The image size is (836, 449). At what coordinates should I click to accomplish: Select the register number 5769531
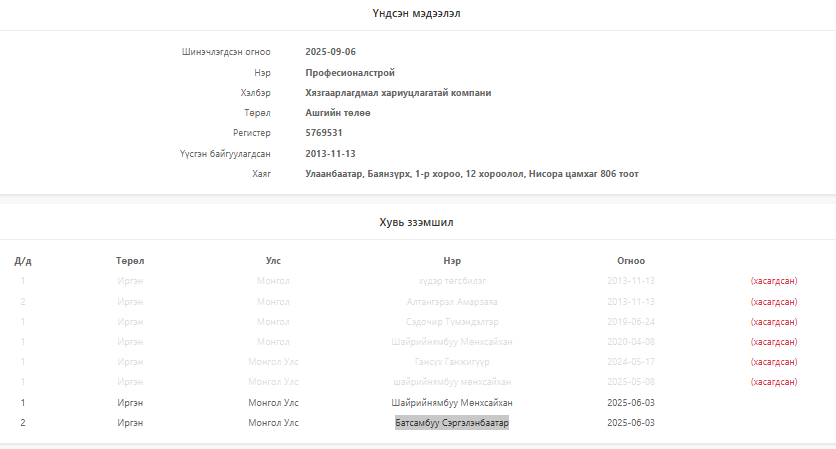(x=324, y=133)
